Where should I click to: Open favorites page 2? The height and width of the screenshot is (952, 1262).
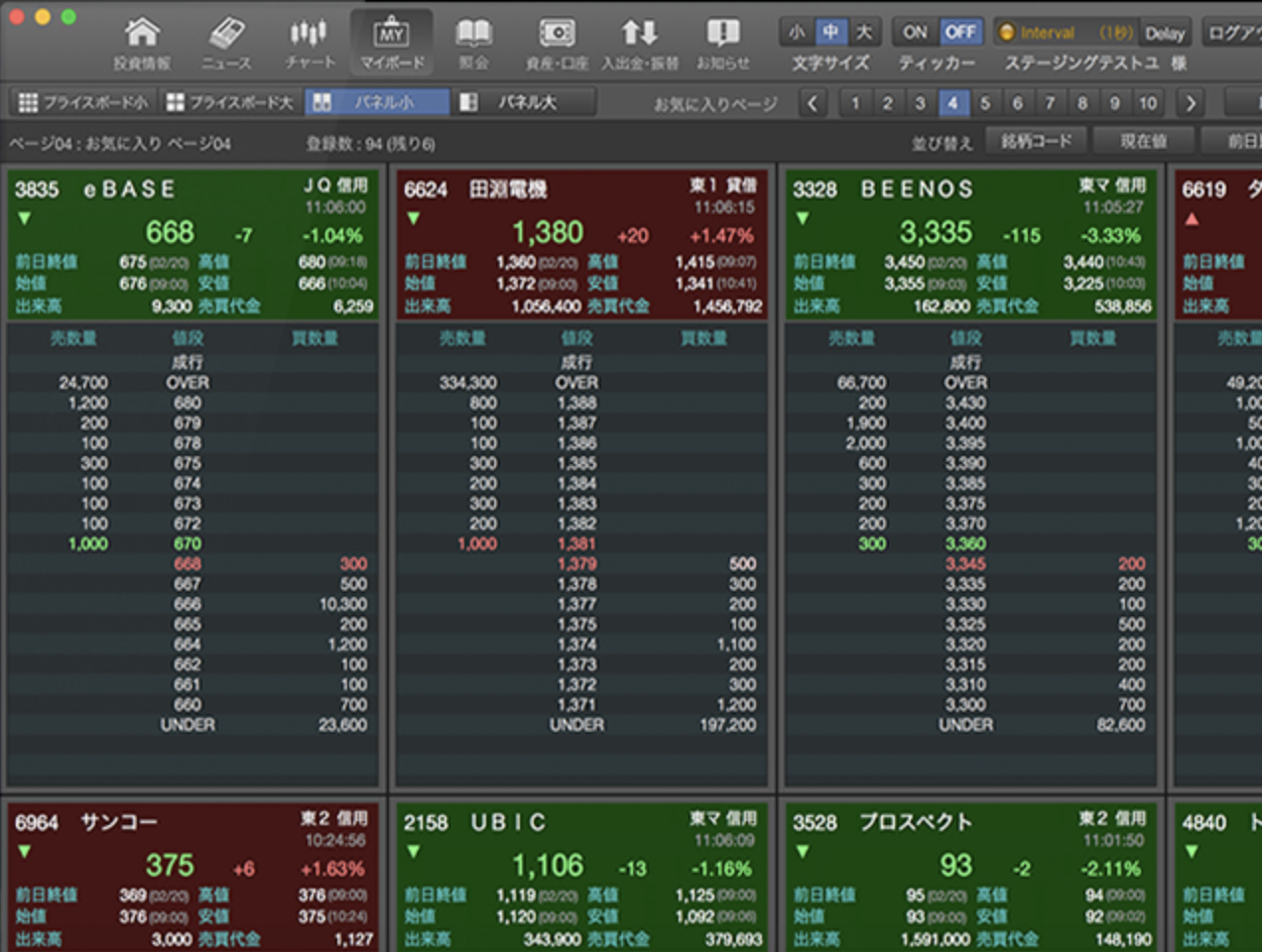[888, 102]
